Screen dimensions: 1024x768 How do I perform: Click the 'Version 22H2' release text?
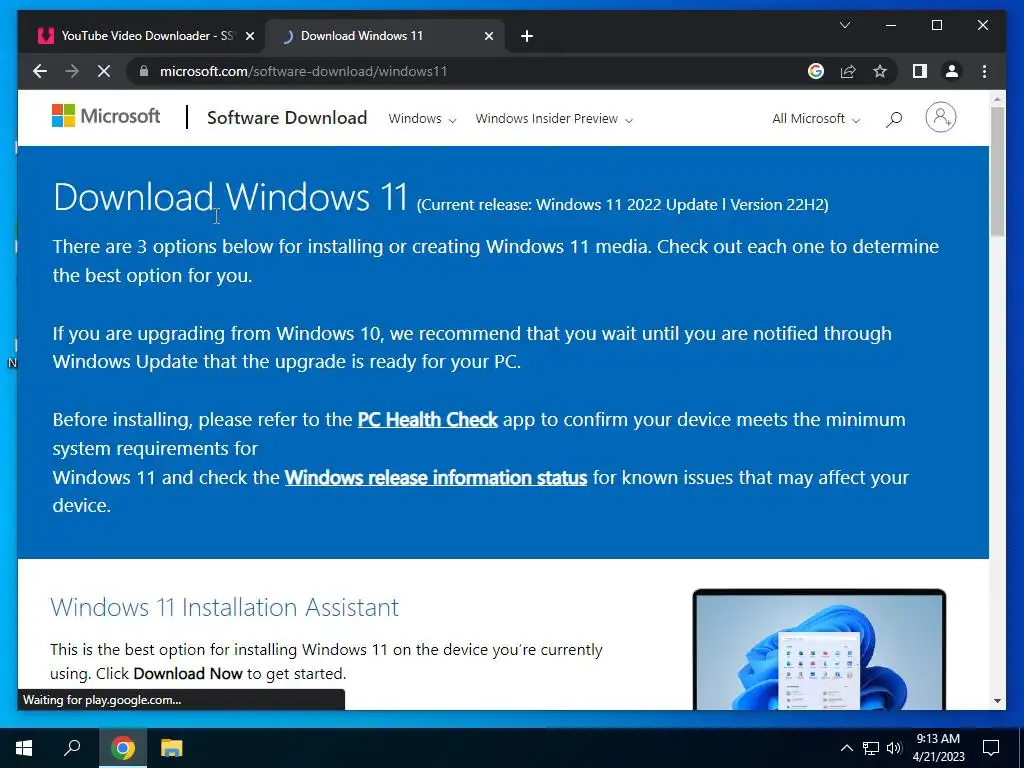pyautogui.click(x=778, y=204)
